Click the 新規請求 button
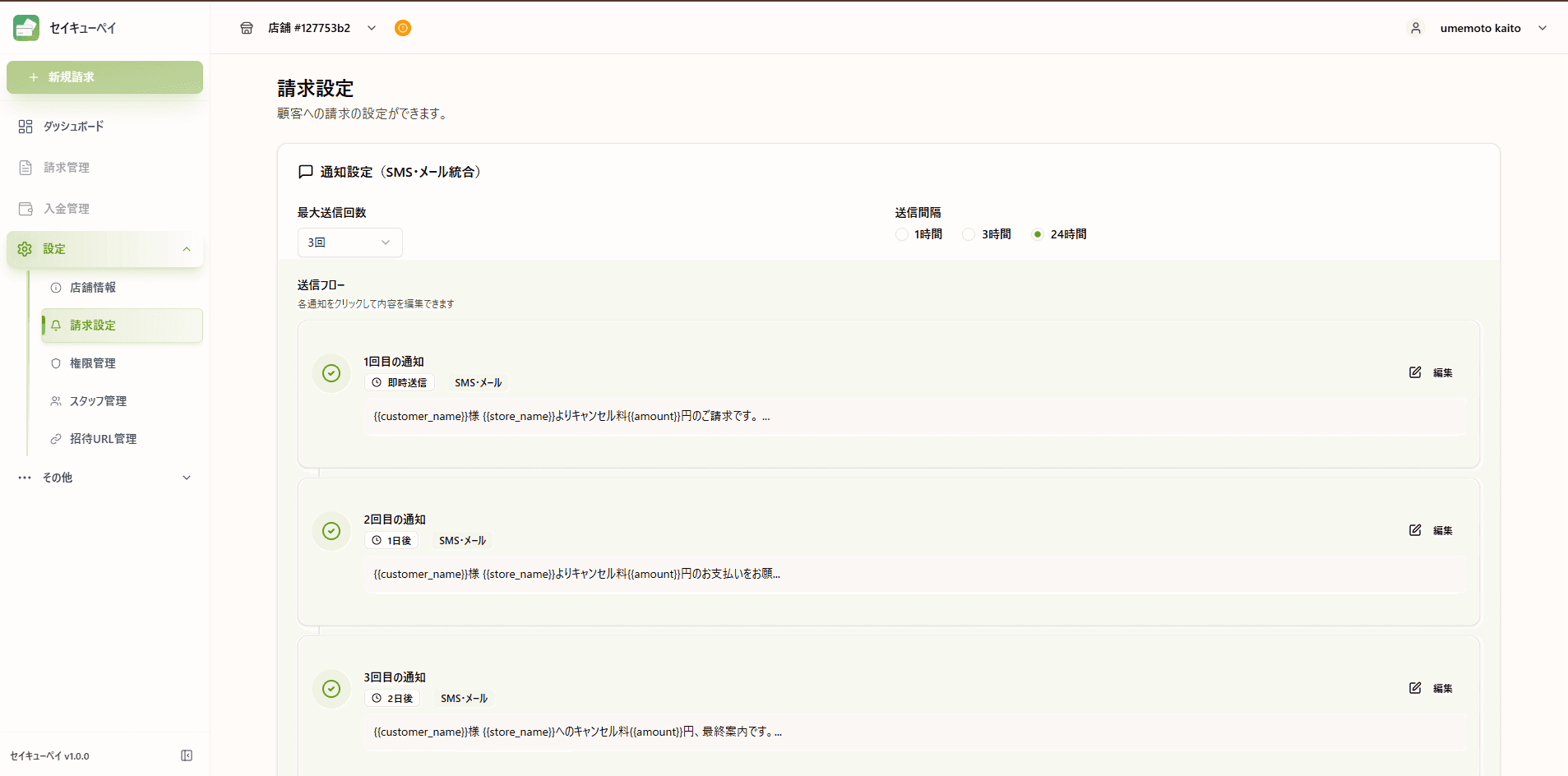Image resolution: width=1568 pixels, height=776 pixels. tap(104, 77)
